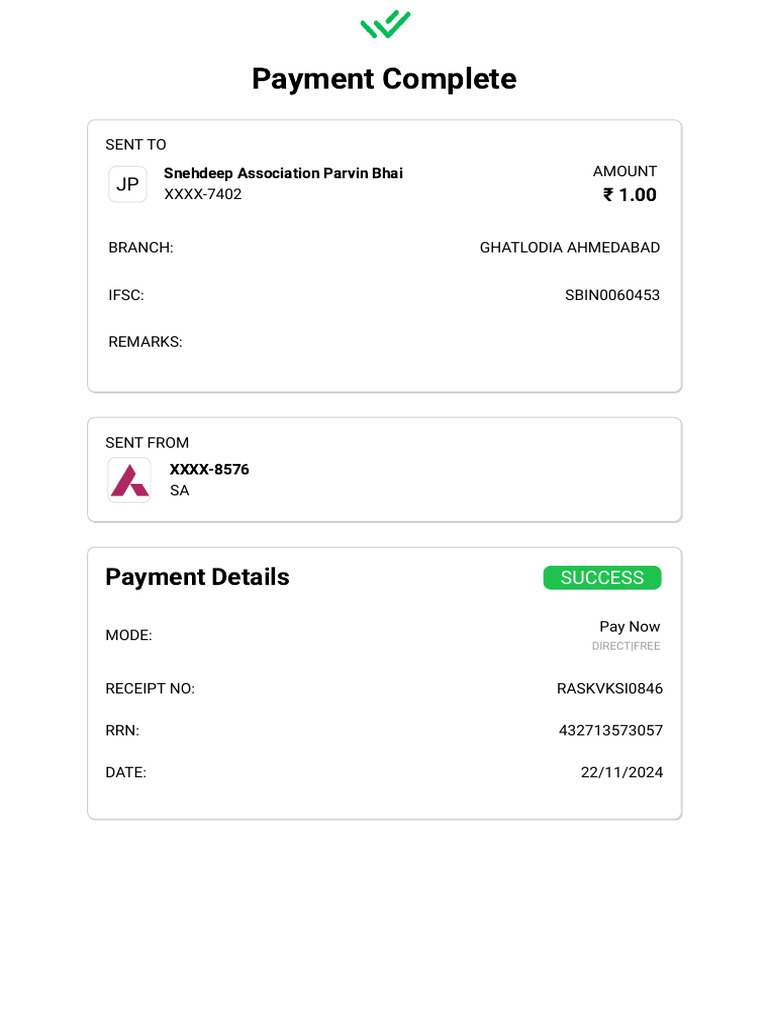
Task: Click the JP recipient avatar icon
Action: point(128,184)
